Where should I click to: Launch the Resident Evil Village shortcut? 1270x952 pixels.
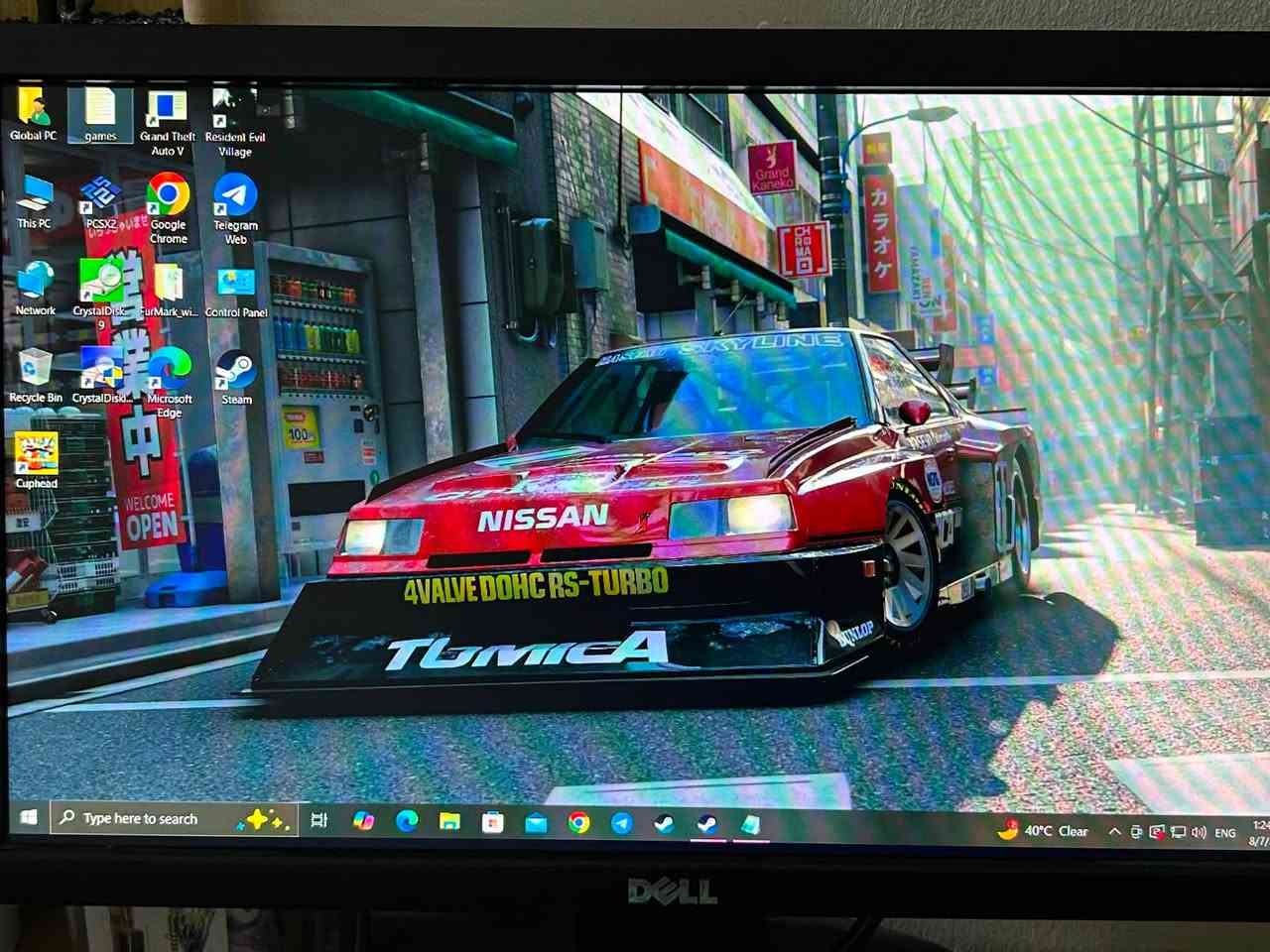point(234,123)
